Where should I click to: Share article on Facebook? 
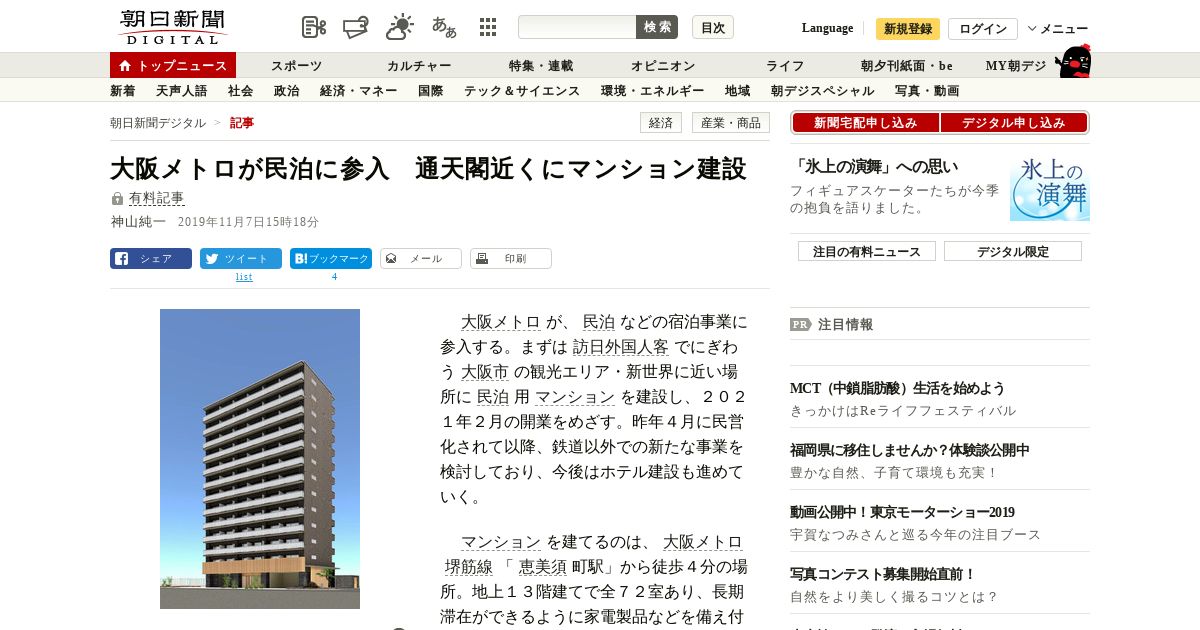(x=151, y=258)
